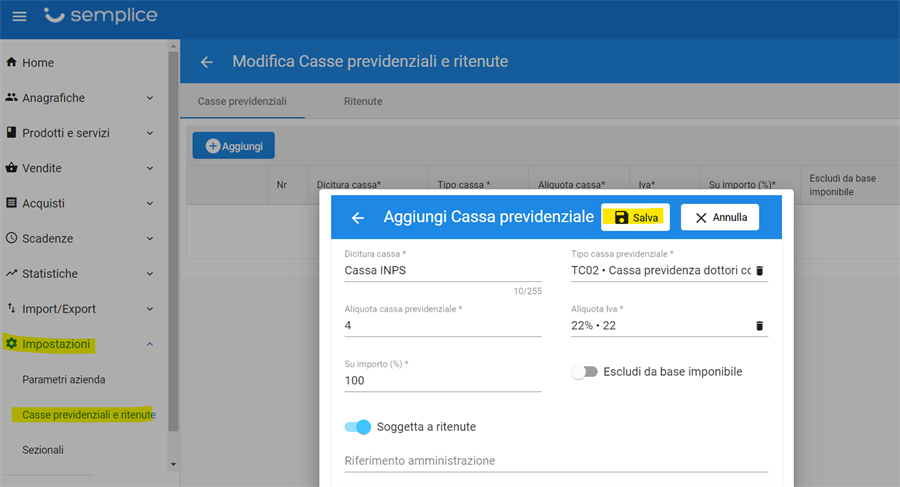The width and height of the screenshot is (900, 487).
Task: Open Parametri azienda settings
Action: click(64, 380)
